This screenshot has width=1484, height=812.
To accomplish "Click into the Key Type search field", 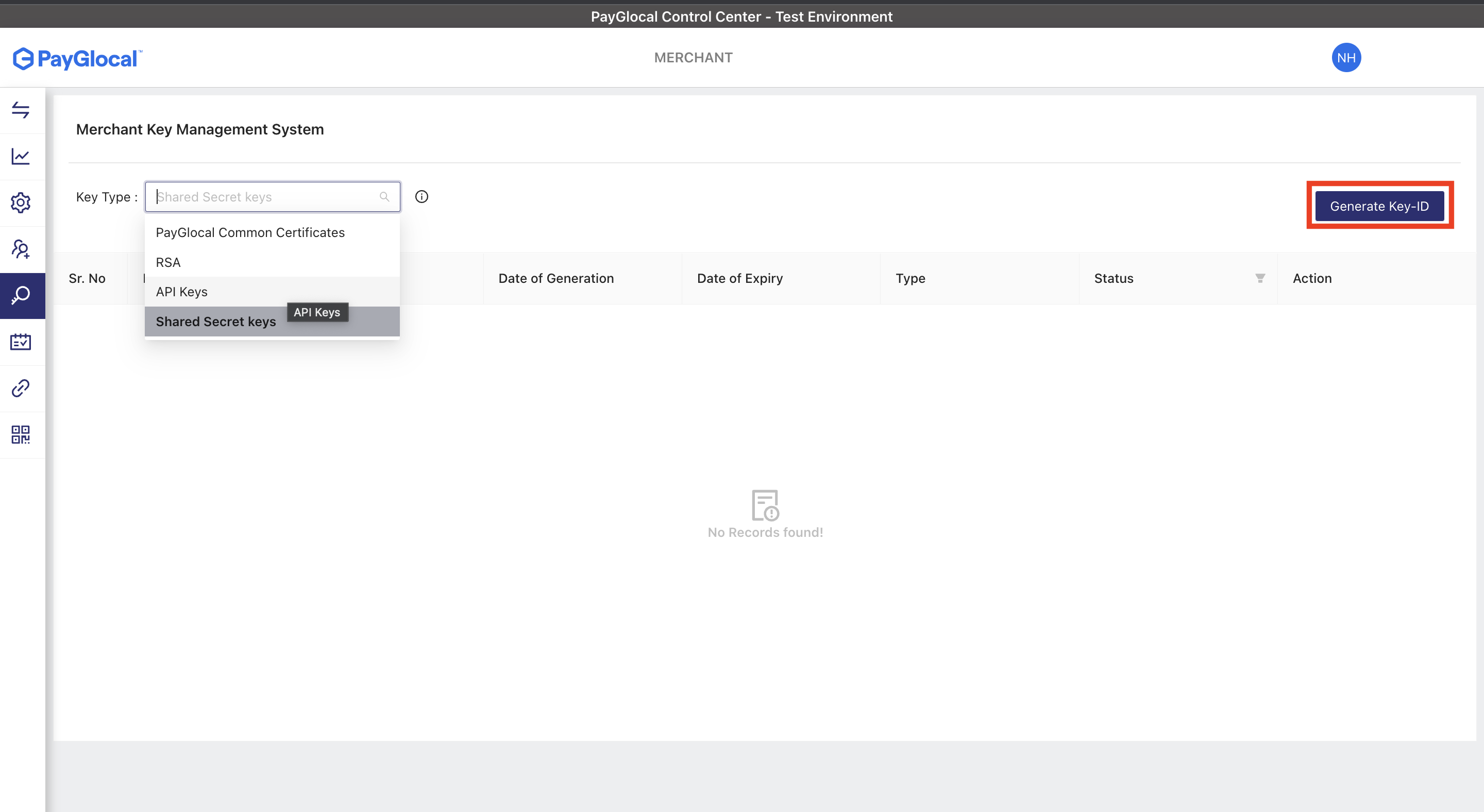I will click(x=265, y=197).
